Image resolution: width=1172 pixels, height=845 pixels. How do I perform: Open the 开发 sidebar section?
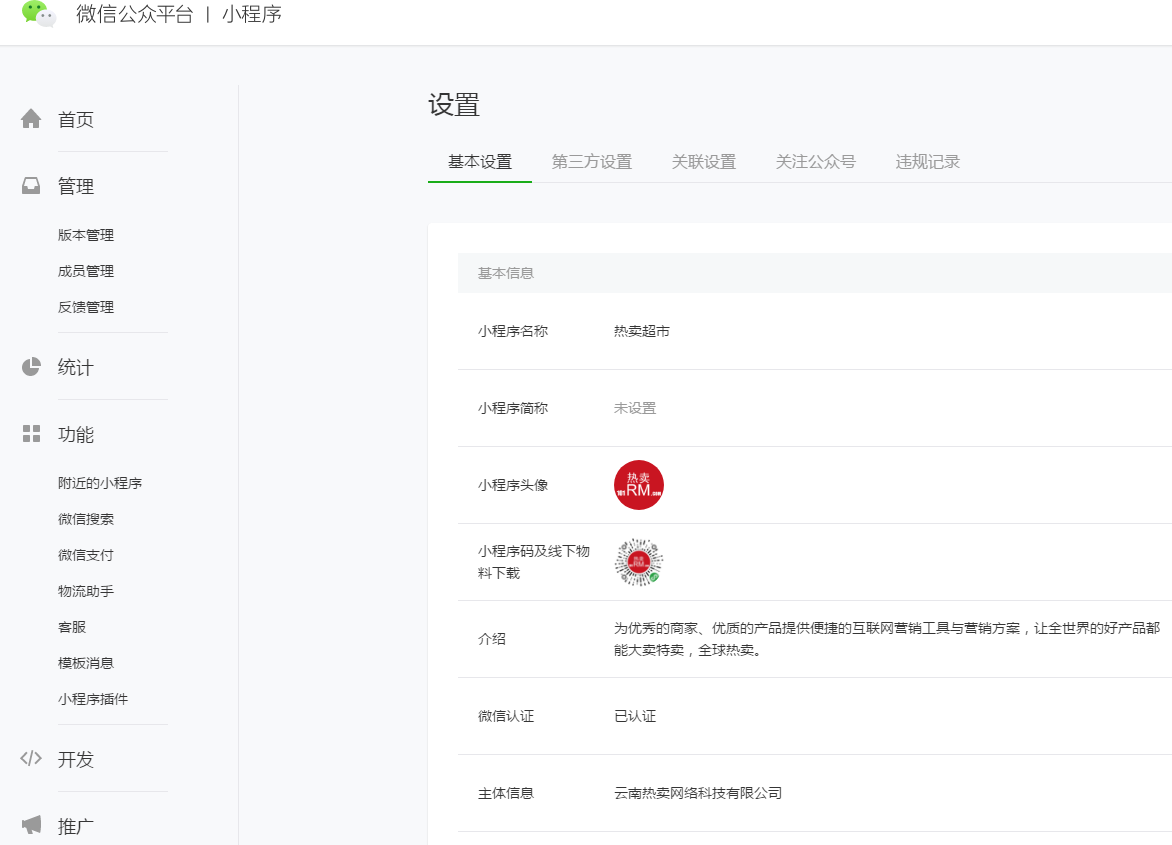pyautogui.click(x=75, y=759)
